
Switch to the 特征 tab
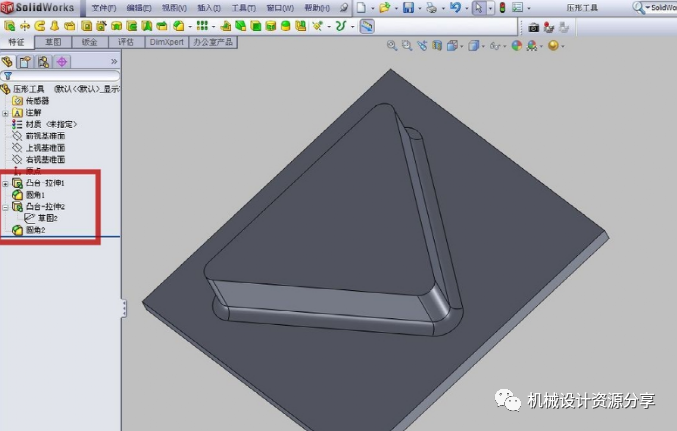point(16,42)
